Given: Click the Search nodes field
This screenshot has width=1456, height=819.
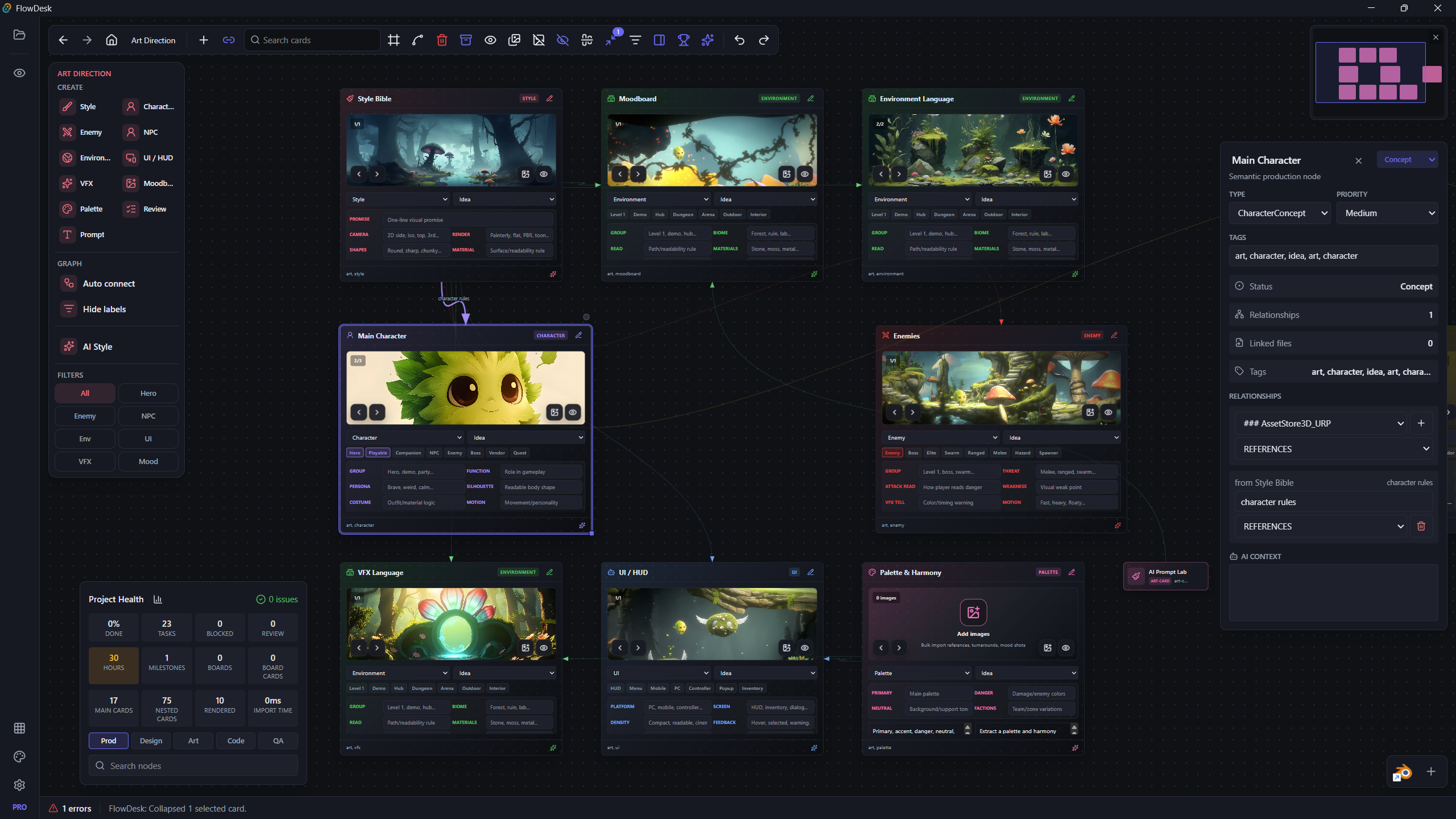Looking at the screenshot, I should click(193, 766).
